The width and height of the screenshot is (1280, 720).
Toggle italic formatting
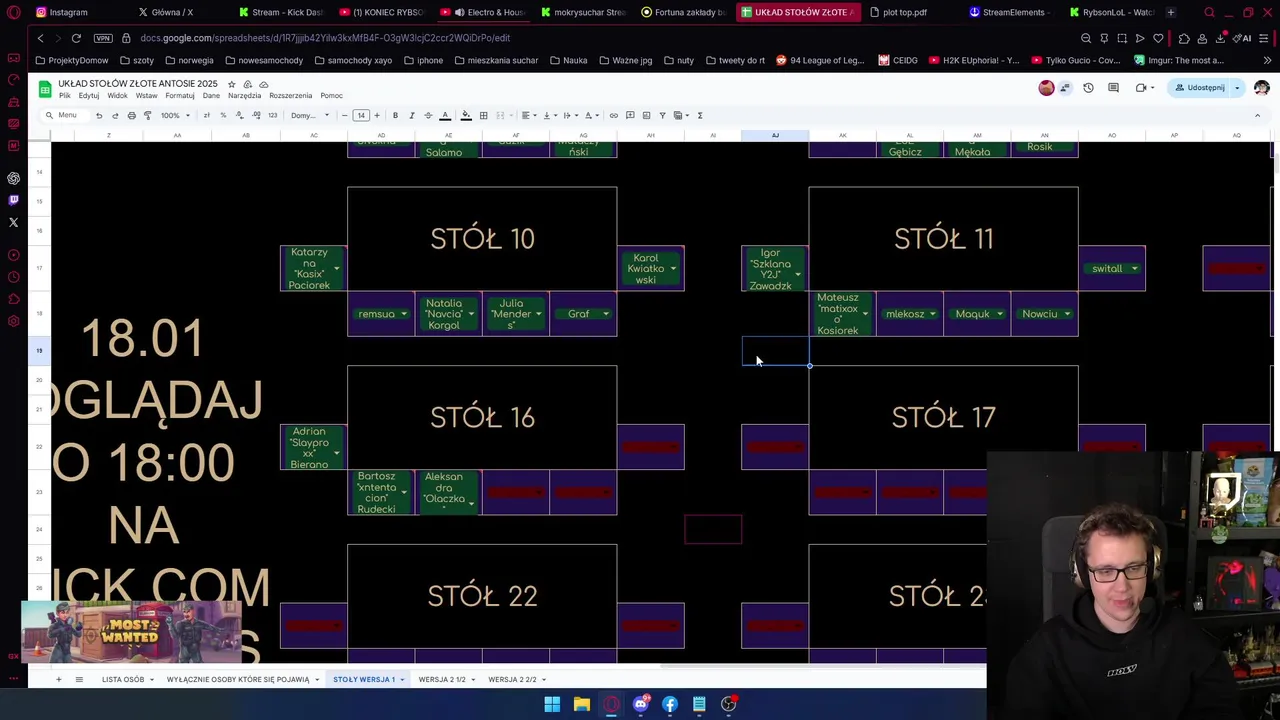411,115
